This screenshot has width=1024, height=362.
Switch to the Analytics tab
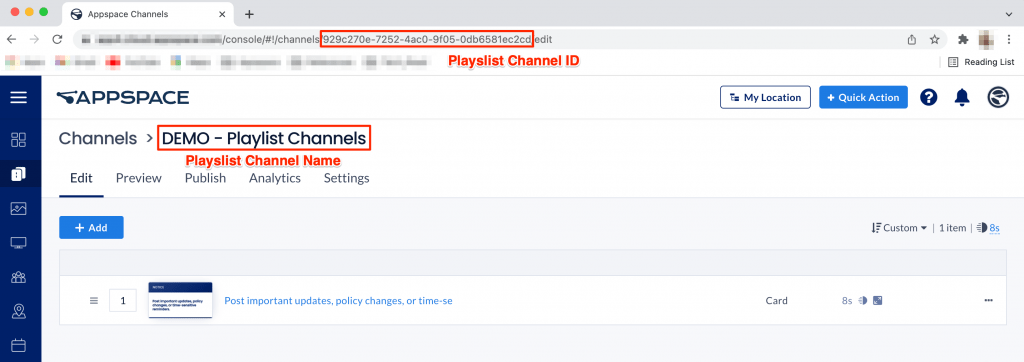point(275,178)
